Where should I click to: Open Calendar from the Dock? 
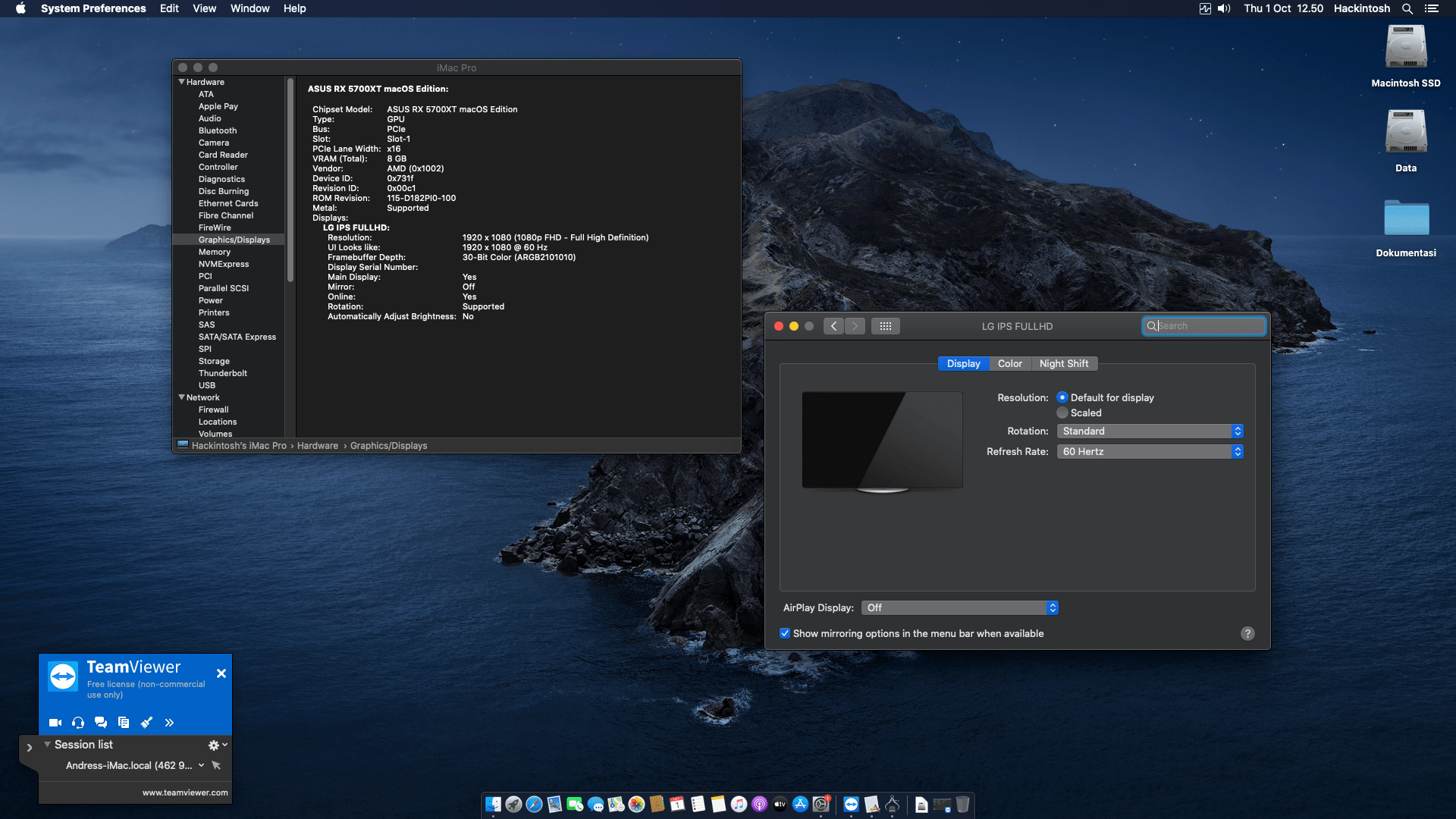677,805
